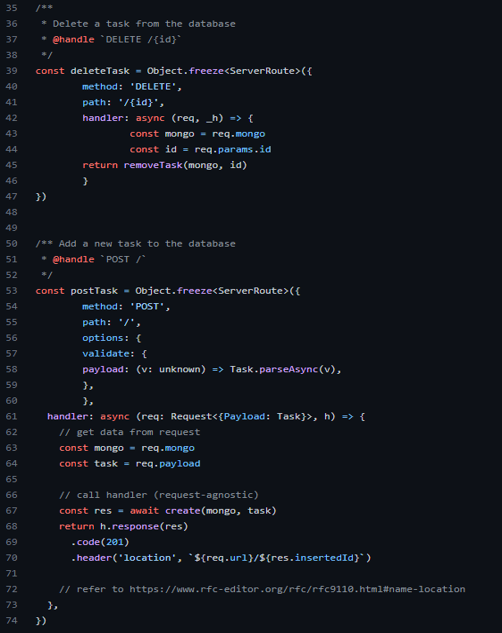The image size is (502, 633).
Task: Click the '/{id}' path string on line 41
Action: pos(138,102)
